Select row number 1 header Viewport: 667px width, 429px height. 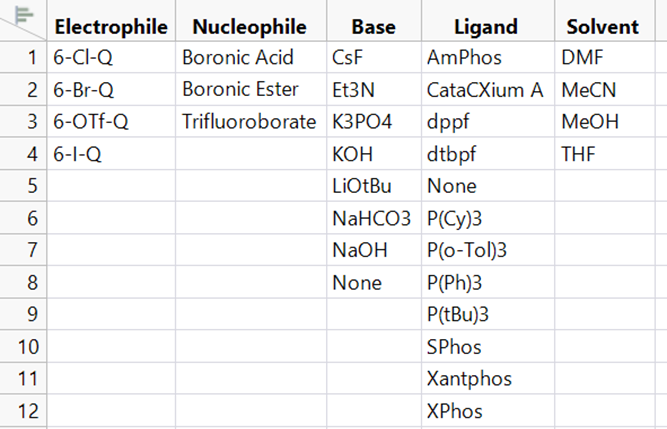(23, 57)
